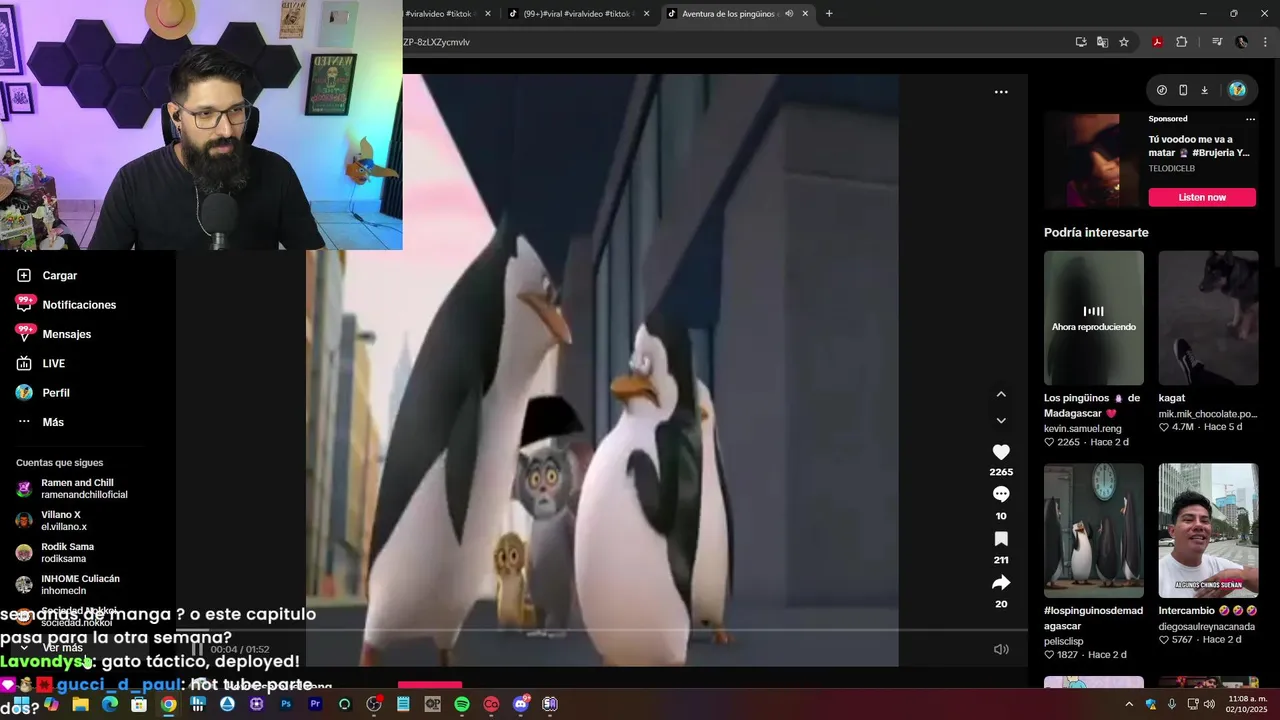Viewport: 1280px width, 720px height.
Task: Click username diegosaulreynacanada
Action: coord(1207,627)
